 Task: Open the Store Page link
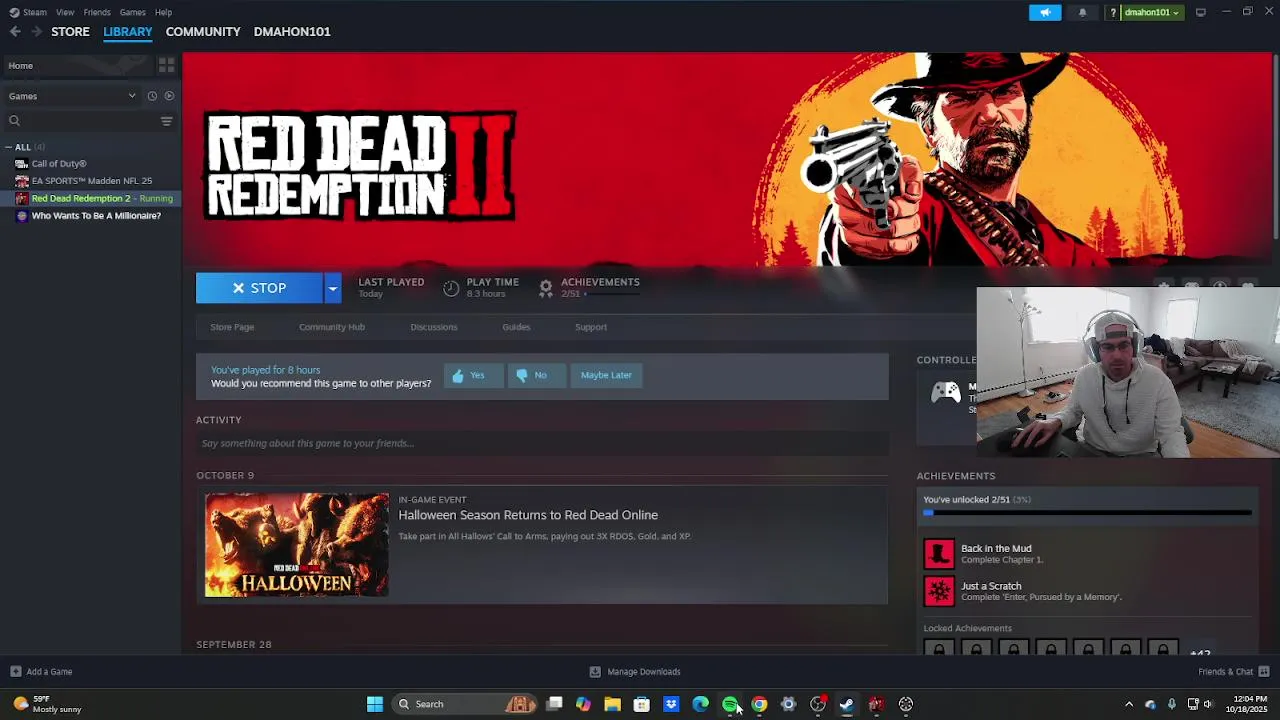point(232,327)
